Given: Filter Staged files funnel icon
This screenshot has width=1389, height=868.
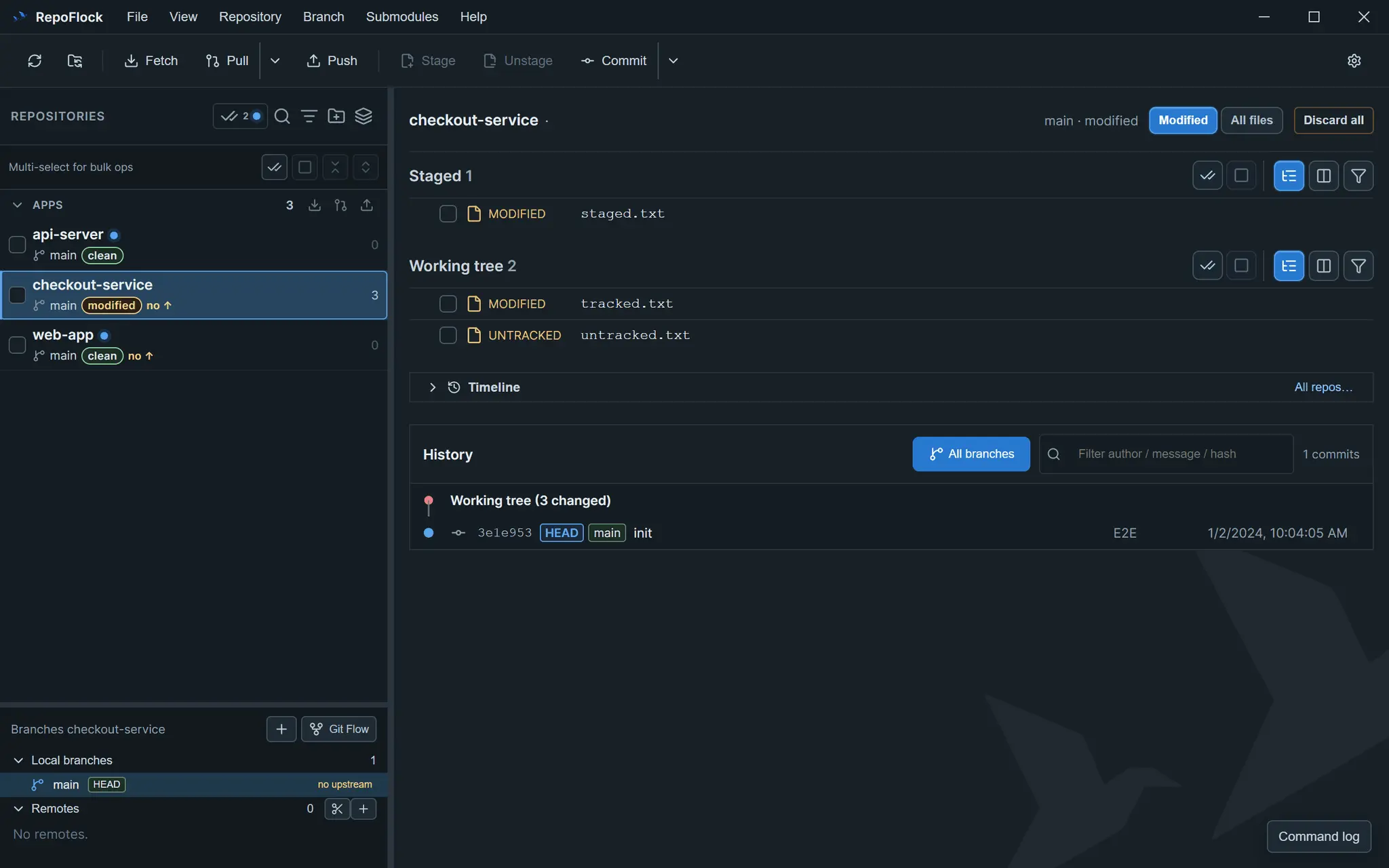Looking at the screenshot, I should 1358,176.
